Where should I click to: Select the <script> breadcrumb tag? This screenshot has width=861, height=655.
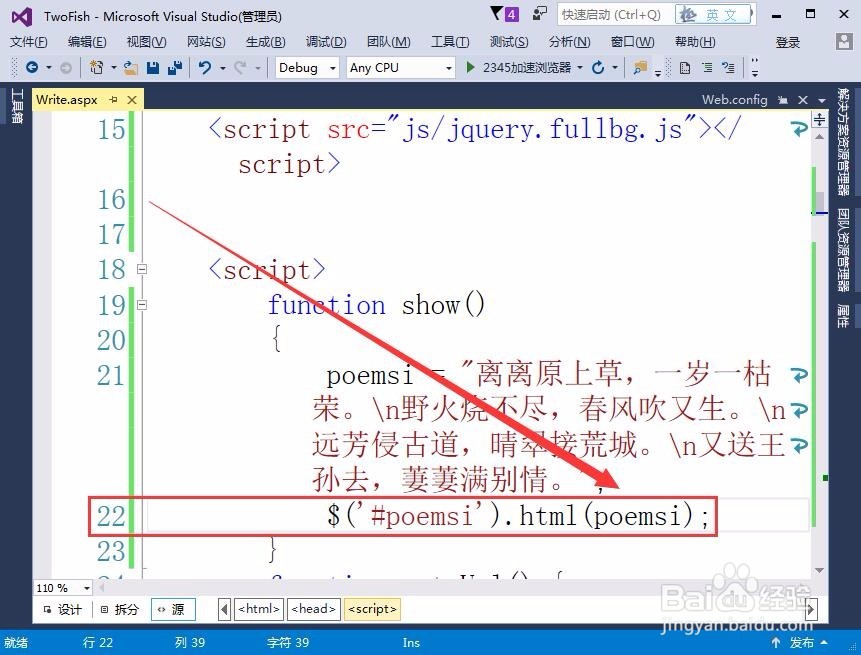[x=372, y=609]
